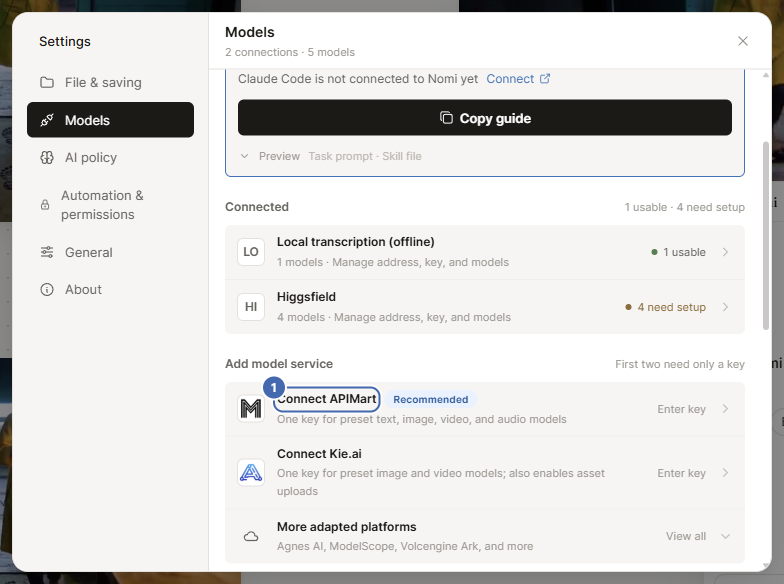Select the Models settings tab

[x=110, y=120]
